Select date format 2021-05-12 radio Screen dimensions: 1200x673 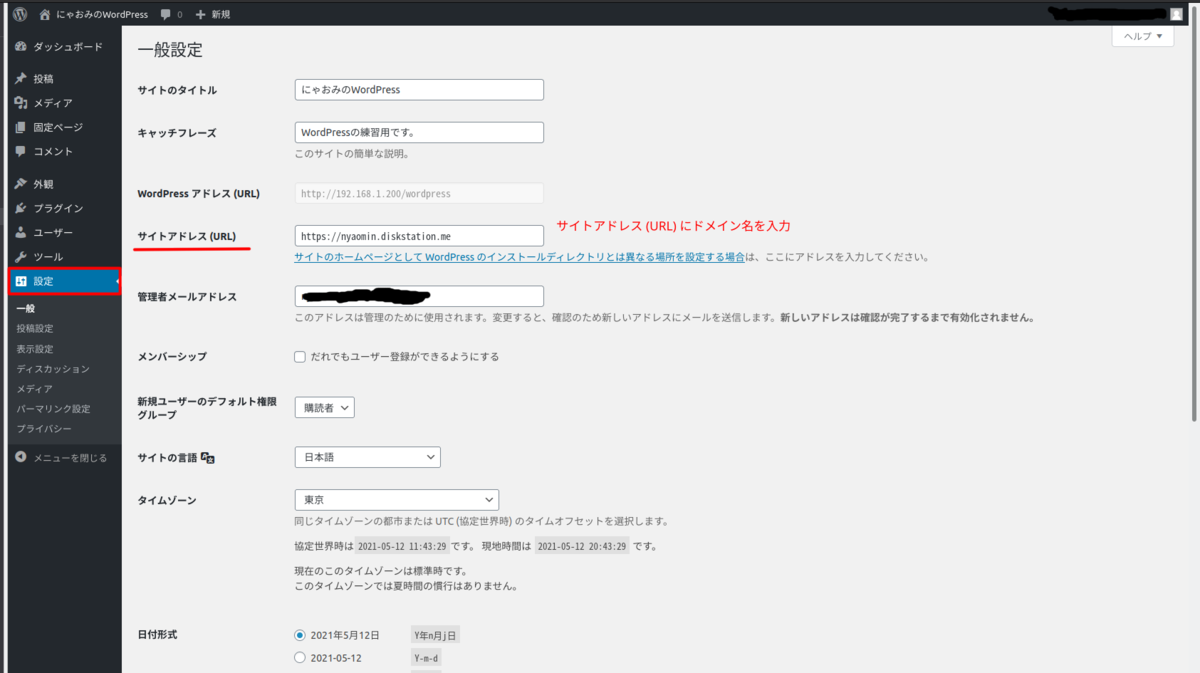click(300, 658)
